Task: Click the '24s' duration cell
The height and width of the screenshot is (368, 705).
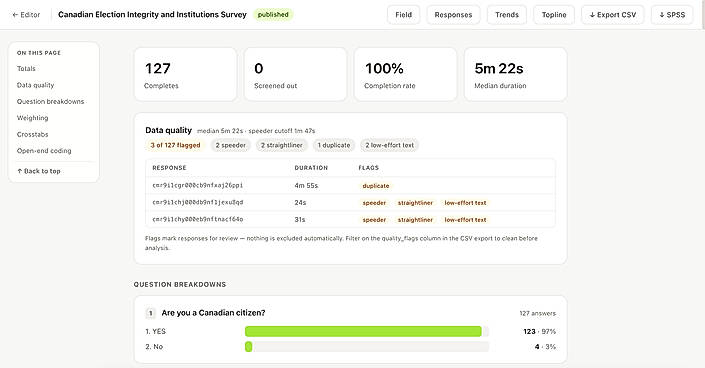Action: coord(300,203)
